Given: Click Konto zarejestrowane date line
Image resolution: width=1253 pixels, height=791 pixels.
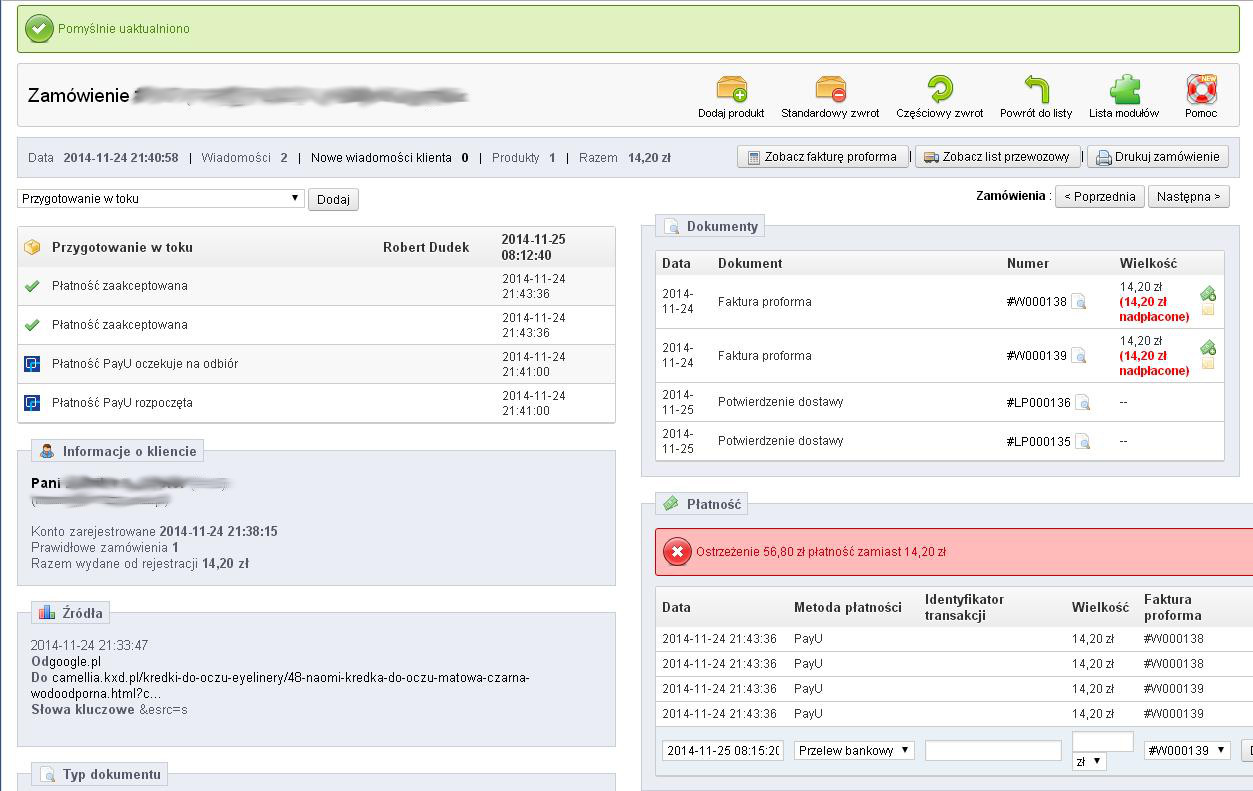Looking at the screenshot, I should pos(154,531).
